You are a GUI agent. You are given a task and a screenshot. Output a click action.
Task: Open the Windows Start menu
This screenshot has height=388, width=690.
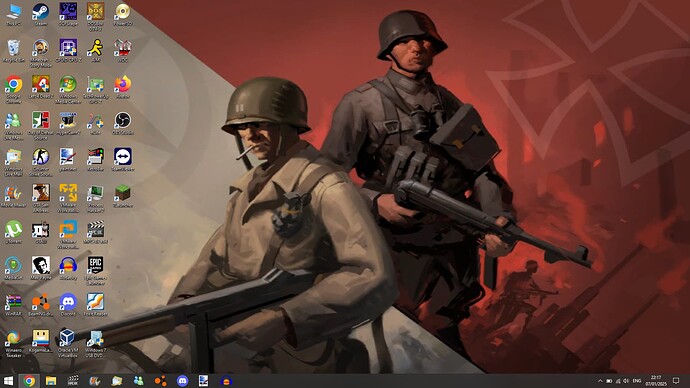[x=8, y=381]
